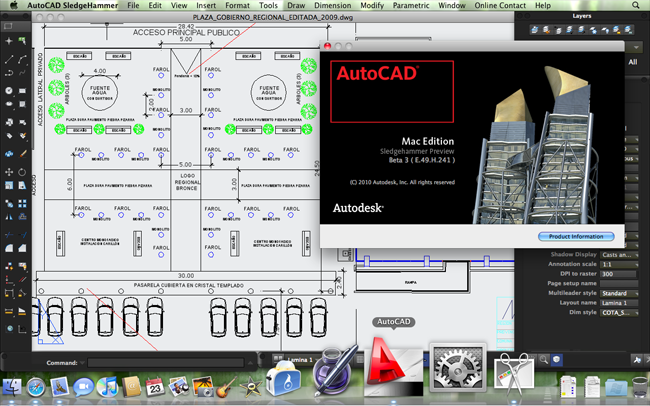Open the Dim style dropdown

coord(619,312)
